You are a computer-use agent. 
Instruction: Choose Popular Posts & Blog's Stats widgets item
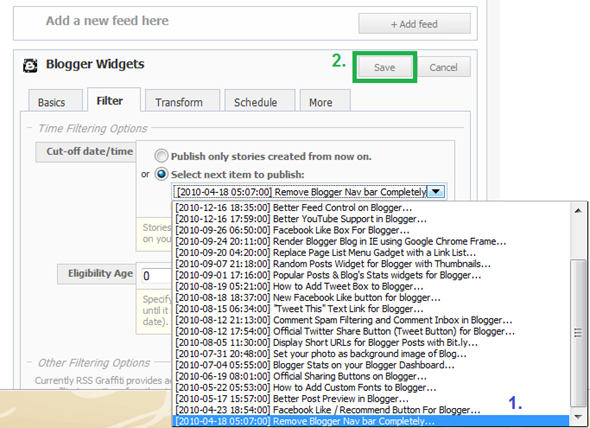coord(371,275)
